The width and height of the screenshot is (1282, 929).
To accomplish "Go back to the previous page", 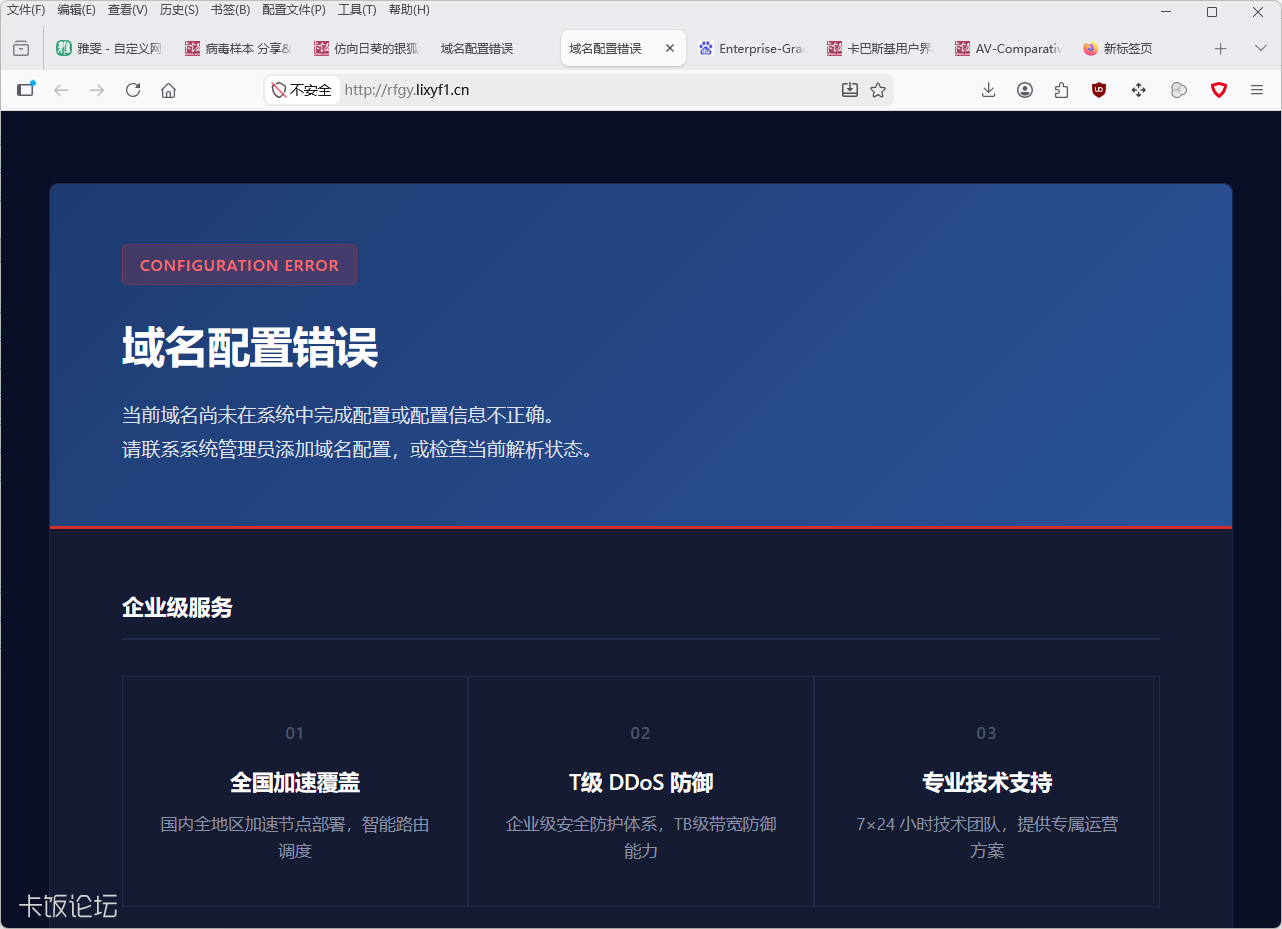I will coord(61,90).
